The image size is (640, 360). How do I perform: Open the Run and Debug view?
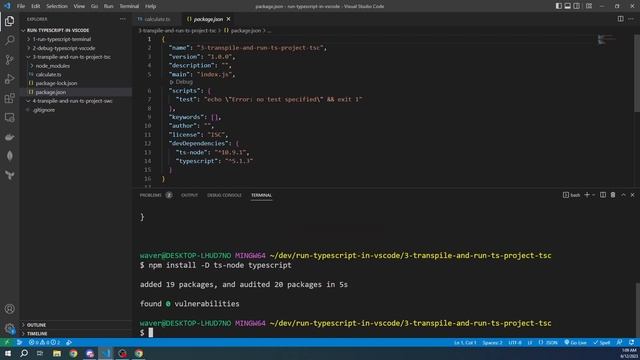pyautogui.click(x=9, y=79)
